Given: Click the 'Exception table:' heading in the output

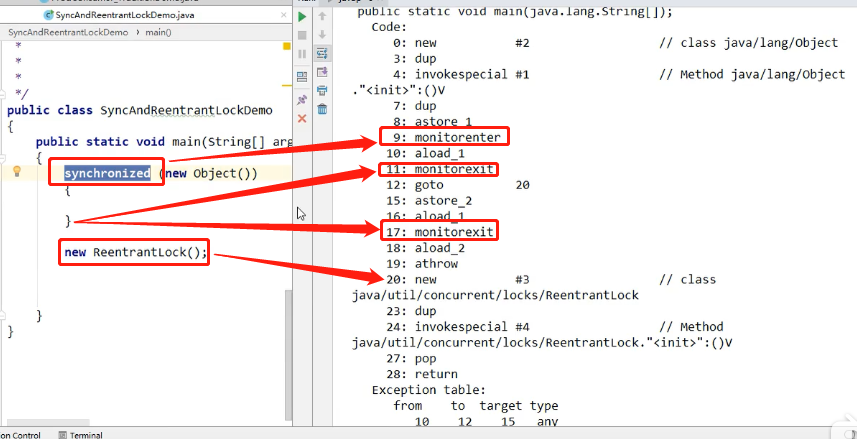Looking at the screenshot, I should (428, 390).
